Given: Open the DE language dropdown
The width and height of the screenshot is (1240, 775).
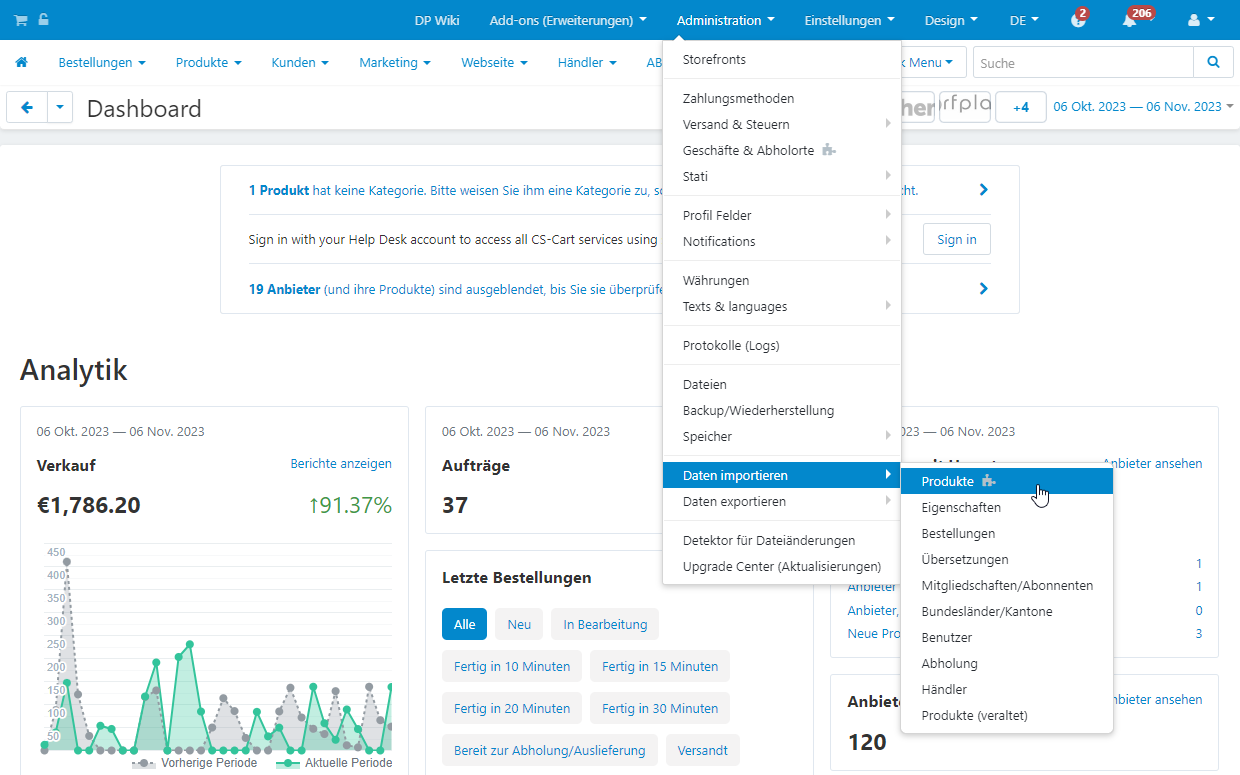Looking at the screenshot, I should click(x=1024, y=20).
